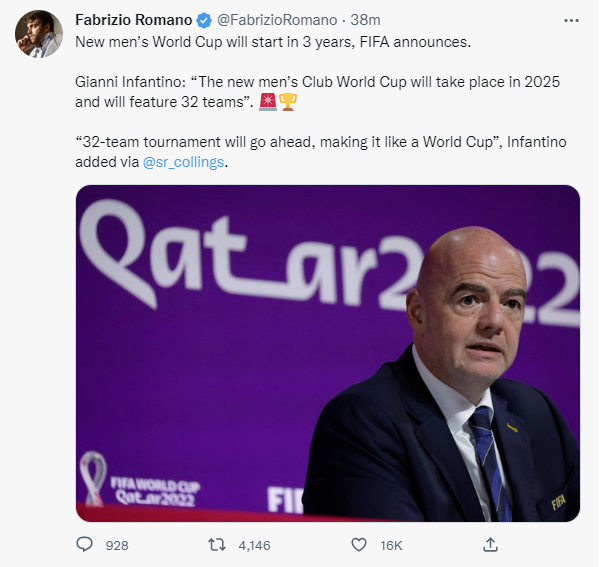The width and height of the screenshot is (614, 567).
Task: Click the share upload icon
Action: [x=490, y=545]
